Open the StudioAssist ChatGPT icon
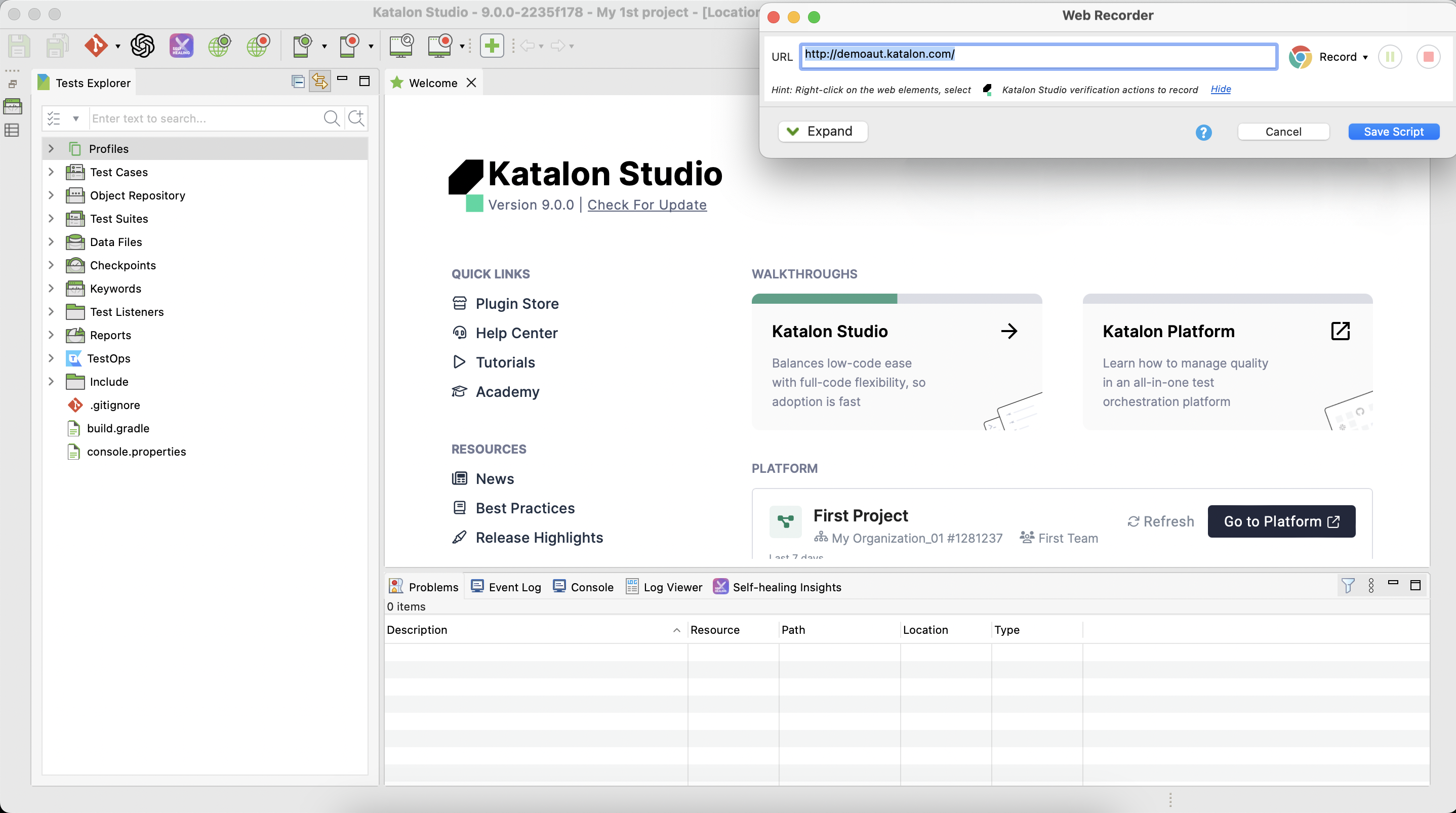Viewport: 1456px width, 813px height. (142, 45)
